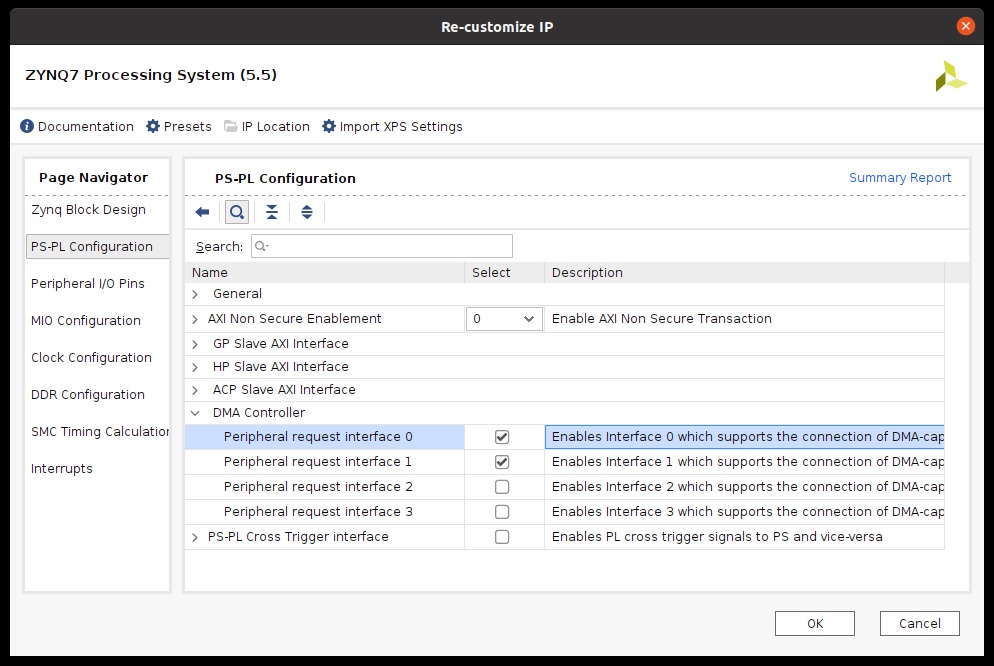Expand ACP Slave AXI Interface node
Image resolution: width=994 pixels, height=666 pixels.
point(195,390)
